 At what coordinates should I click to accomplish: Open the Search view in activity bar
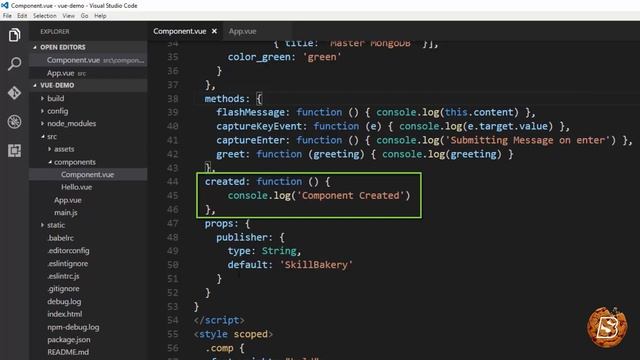14,64
